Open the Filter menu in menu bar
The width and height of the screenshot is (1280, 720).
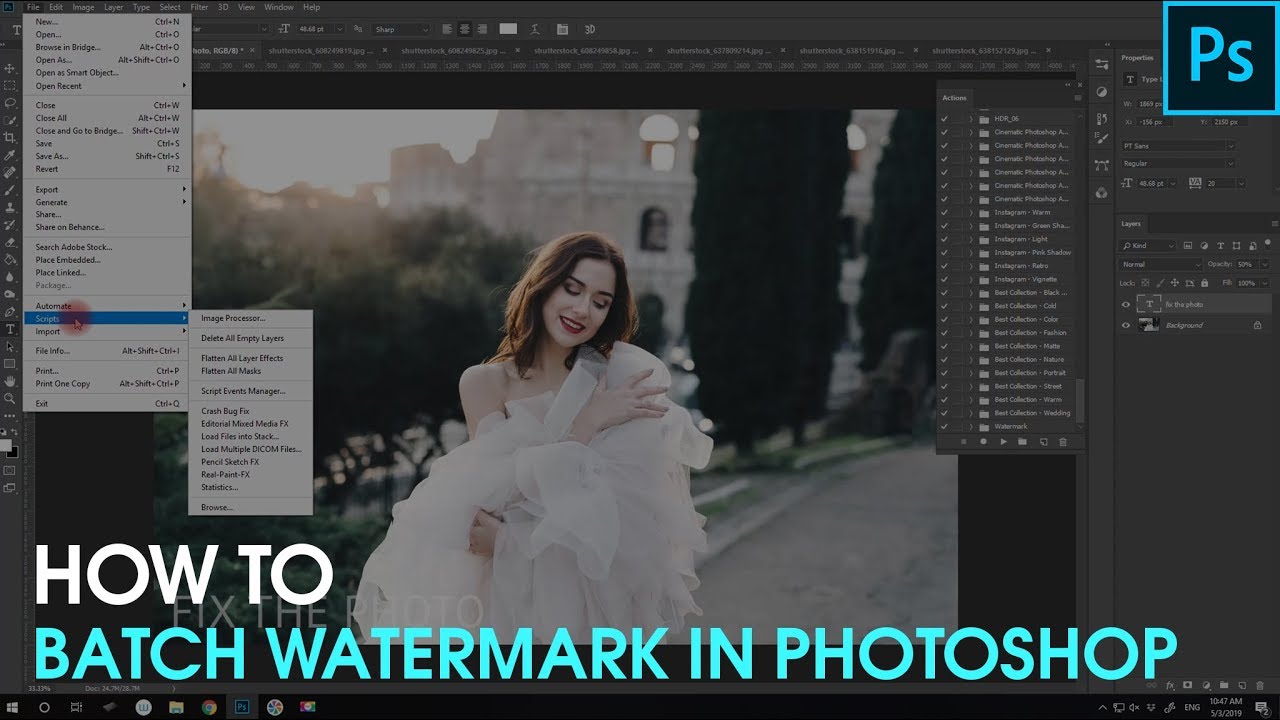(199, 7)
